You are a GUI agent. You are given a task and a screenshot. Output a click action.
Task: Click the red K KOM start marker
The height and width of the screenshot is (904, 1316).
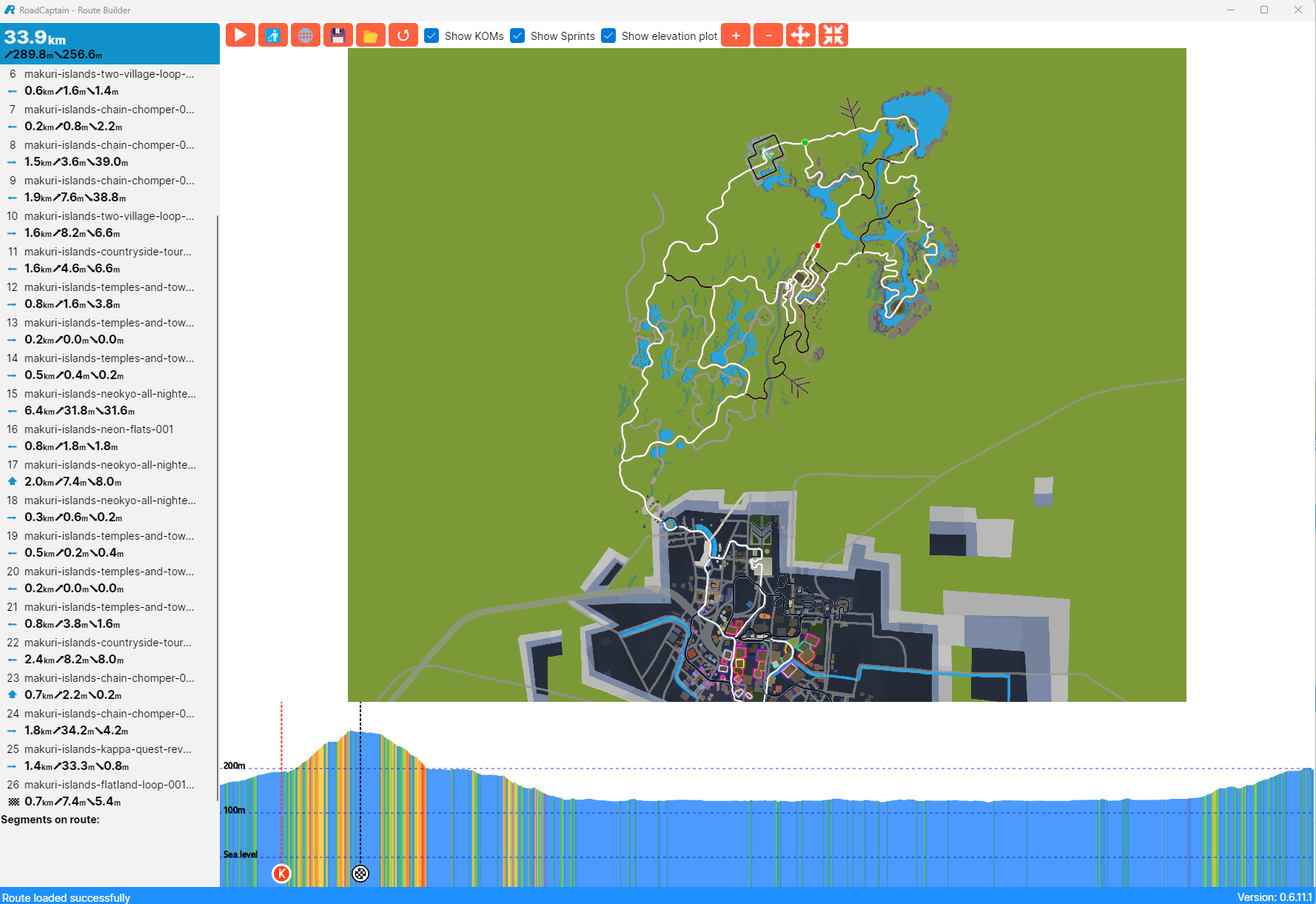tap(281, 874)
